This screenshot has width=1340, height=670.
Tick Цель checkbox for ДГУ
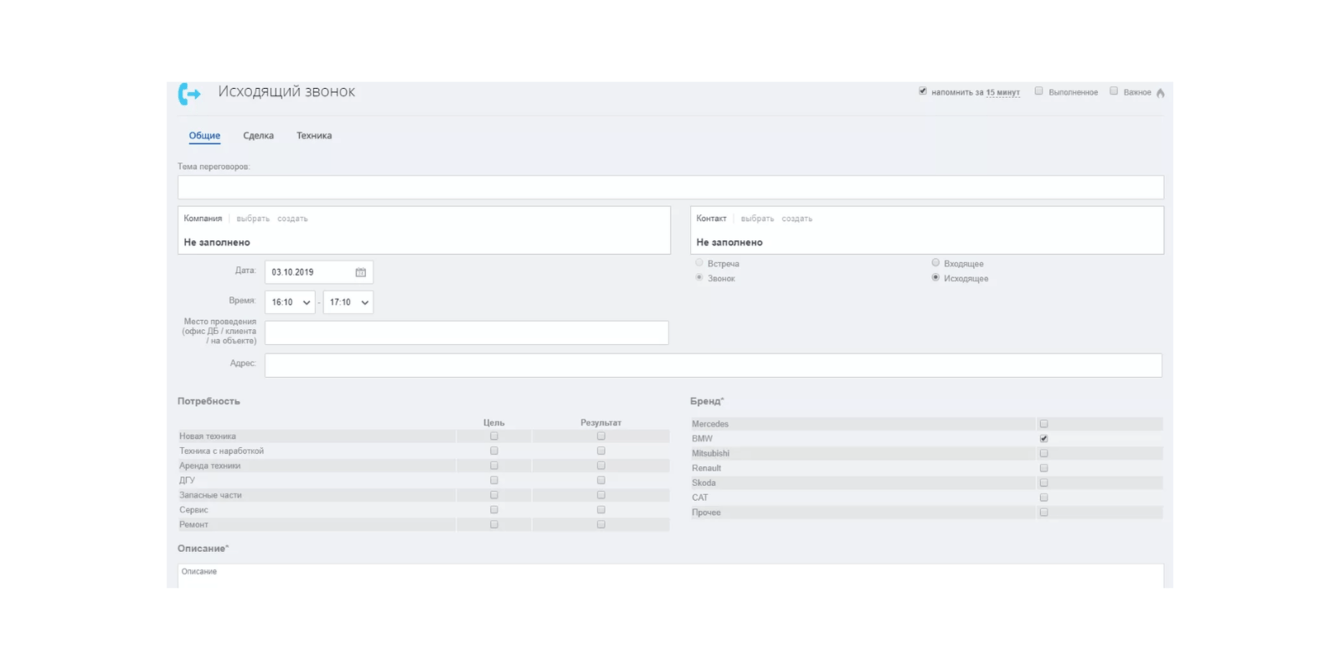pos(494,480)
